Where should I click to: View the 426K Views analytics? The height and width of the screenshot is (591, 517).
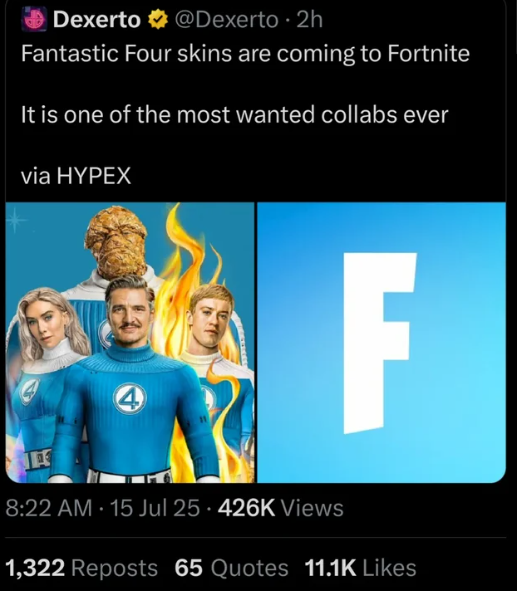[x=280, y=508]
